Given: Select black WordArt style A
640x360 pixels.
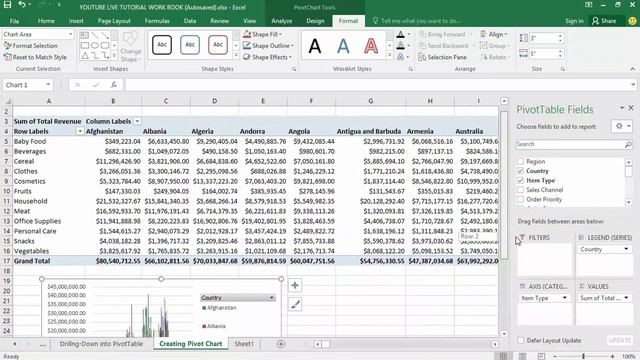Looking at the screenshot, I should pos(315,46).
